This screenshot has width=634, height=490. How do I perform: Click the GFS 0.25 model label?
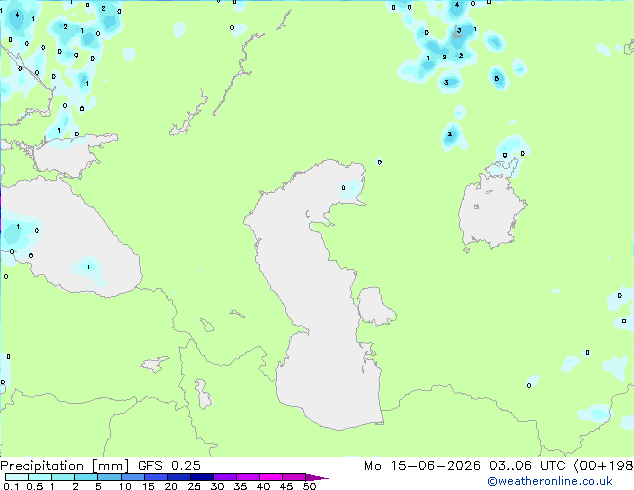(x=169, y=466)
